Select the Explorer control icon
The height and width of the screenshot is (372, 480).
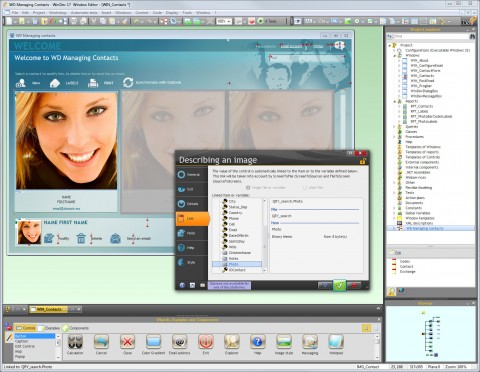coord(232,342)
